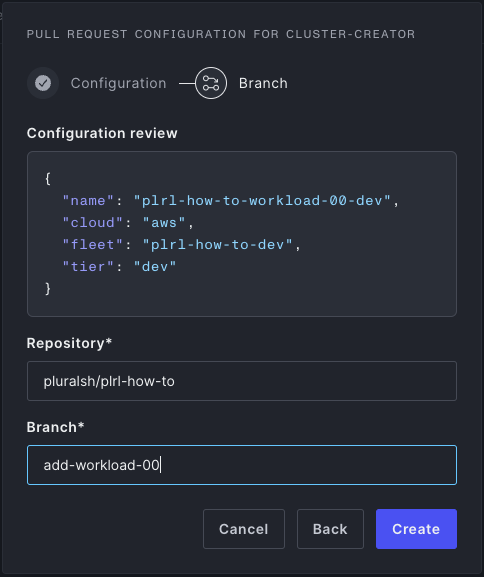Click the "dev" tier value
484x577 pixels.
(155, 267)
